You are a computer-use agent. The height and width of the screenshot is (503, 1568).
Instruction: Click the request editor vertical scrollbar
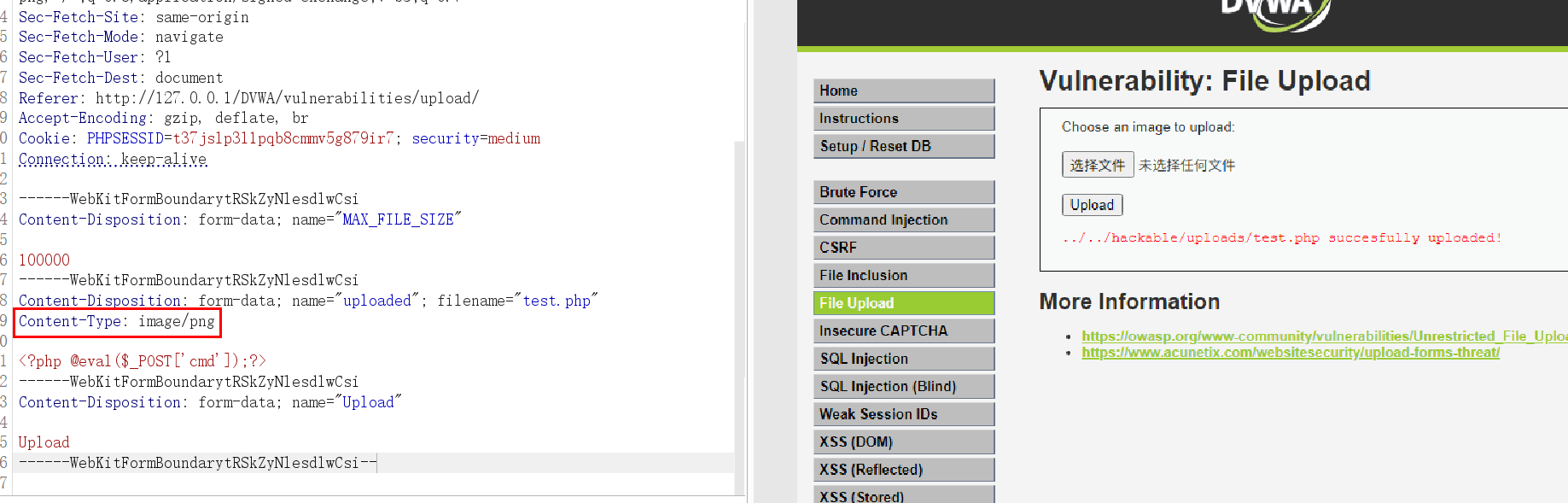pyautogui.click(x=740, y=316)
